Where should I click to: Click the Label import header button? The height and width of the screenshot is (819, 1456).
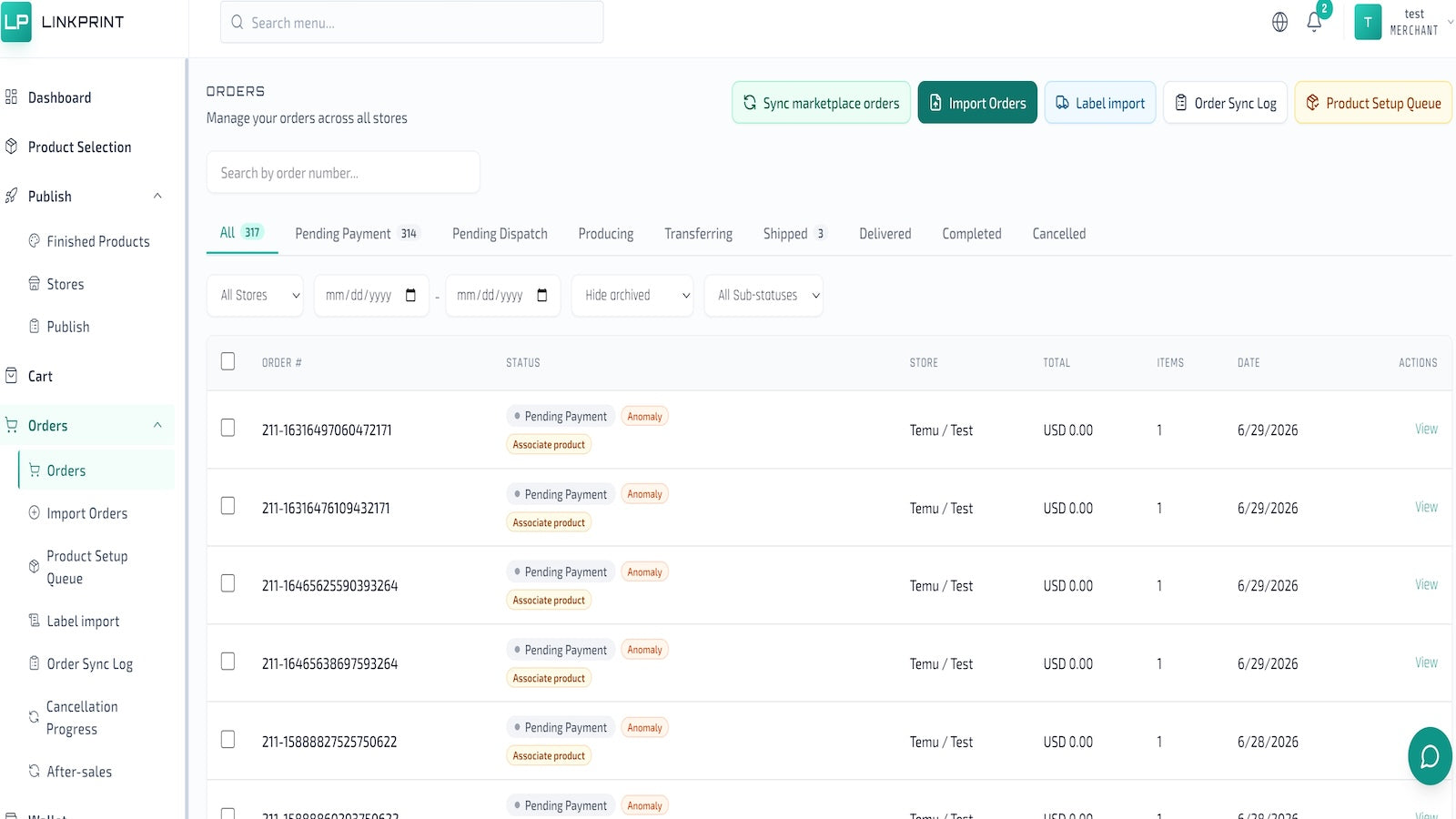1100,103
